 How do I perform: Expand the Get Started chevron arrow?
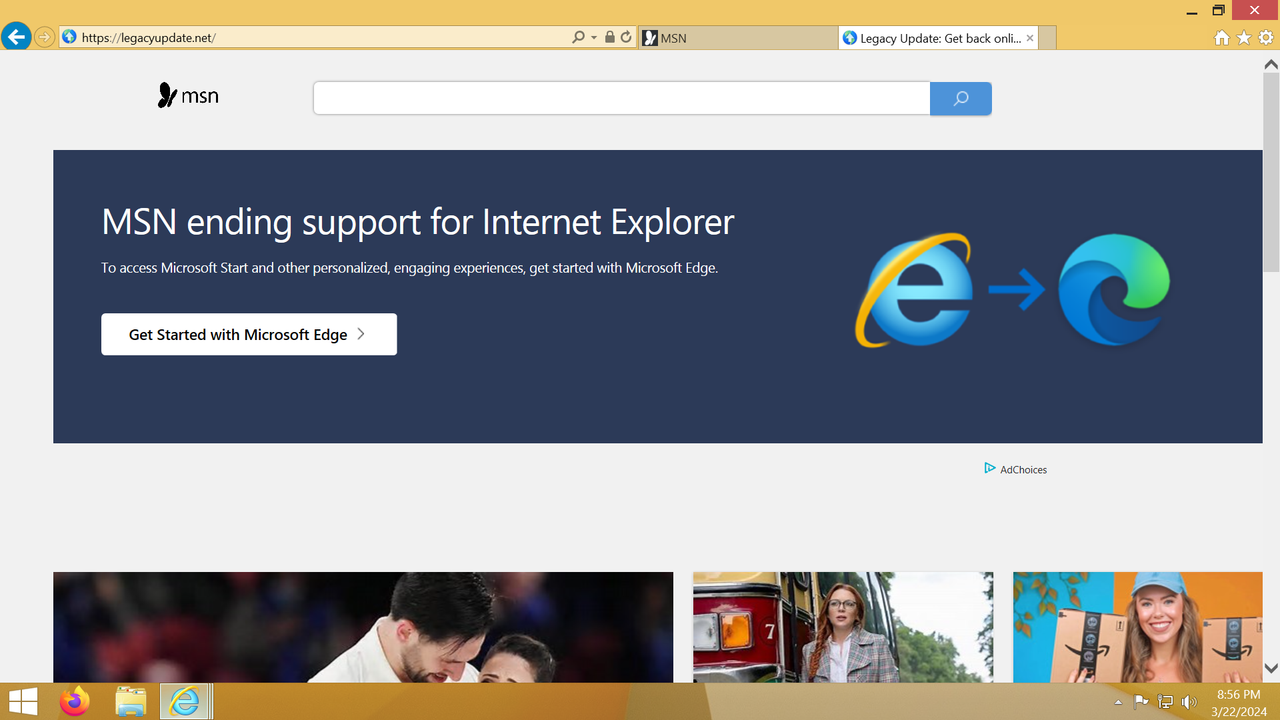(x=360, y=334)
